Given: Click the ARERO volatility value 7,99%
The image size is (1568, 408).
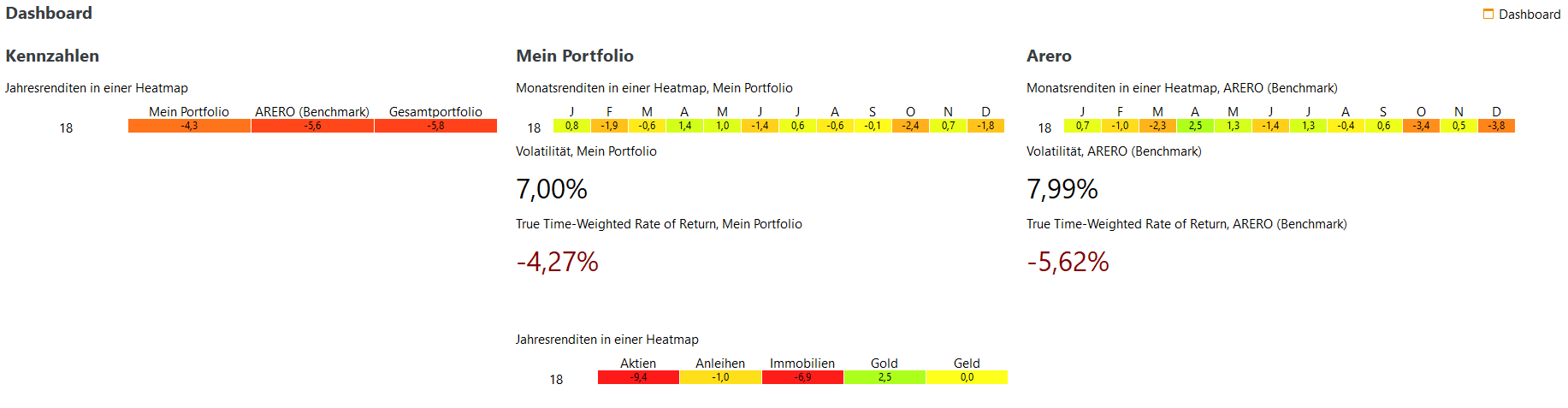Looking at the screenshot, I should (x=1062, y=189).
